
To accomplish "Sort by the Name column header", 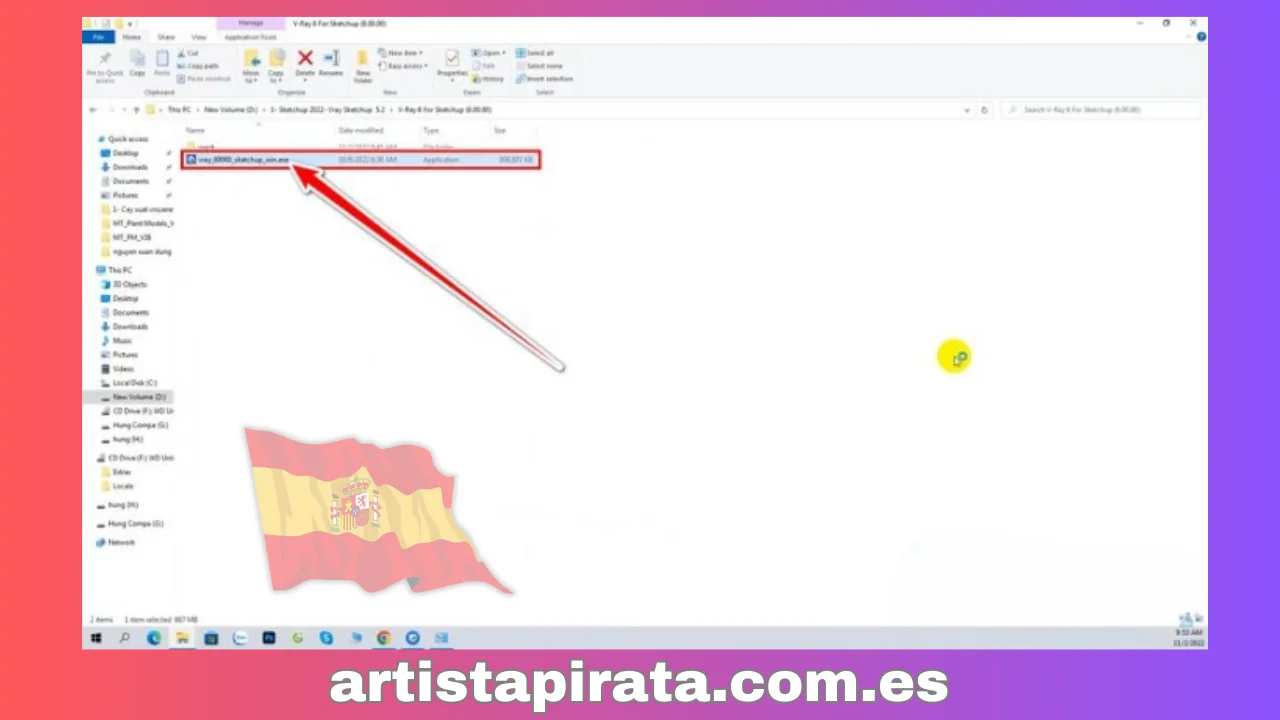I will click(196, 131).
